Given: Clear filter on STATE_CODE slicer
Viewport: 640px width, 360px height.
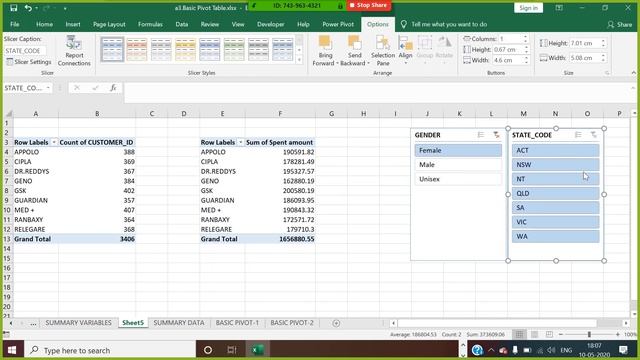Looking at the screenshot, I should tap(593, 135).
